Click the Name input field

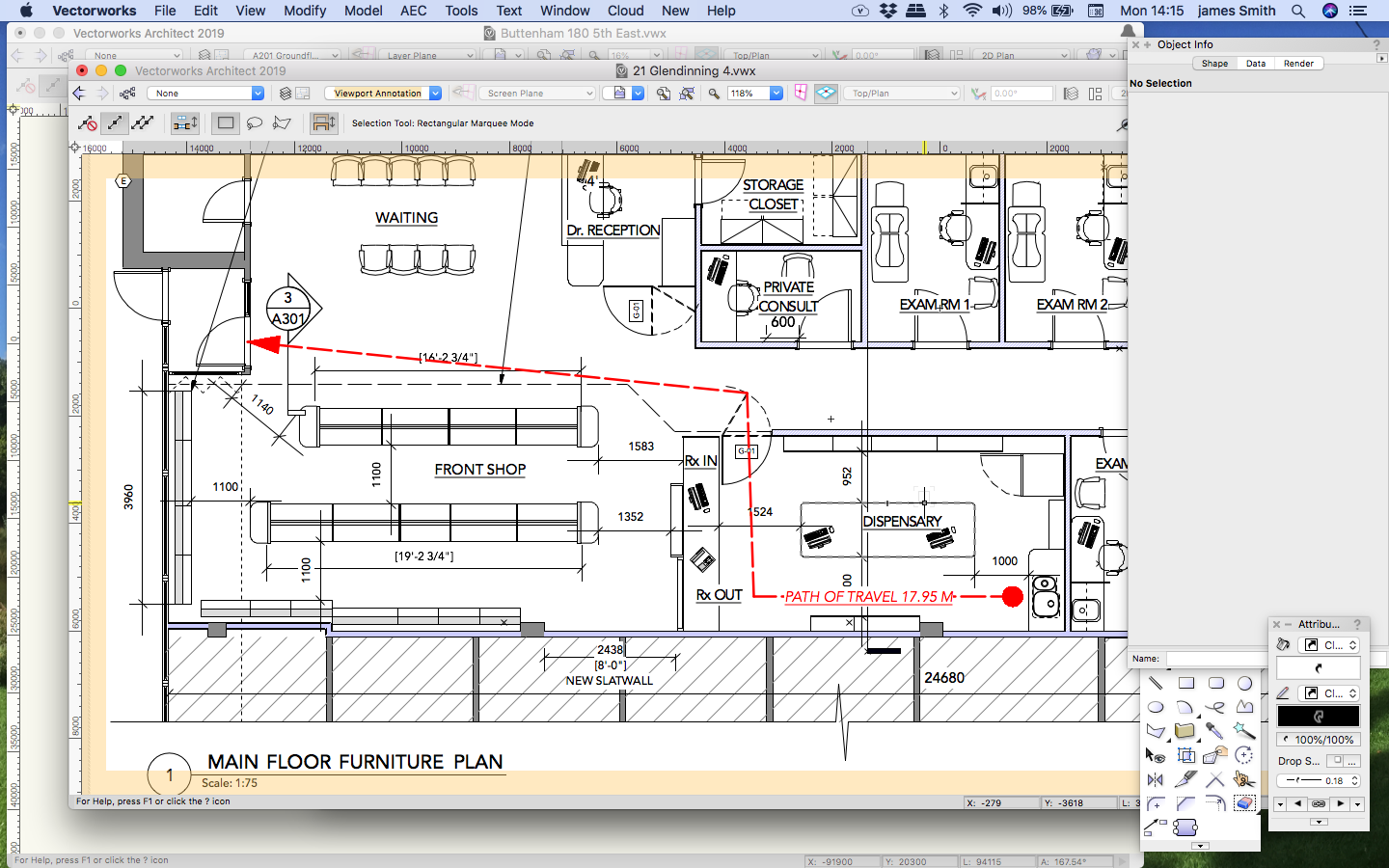coord(1215,659)
